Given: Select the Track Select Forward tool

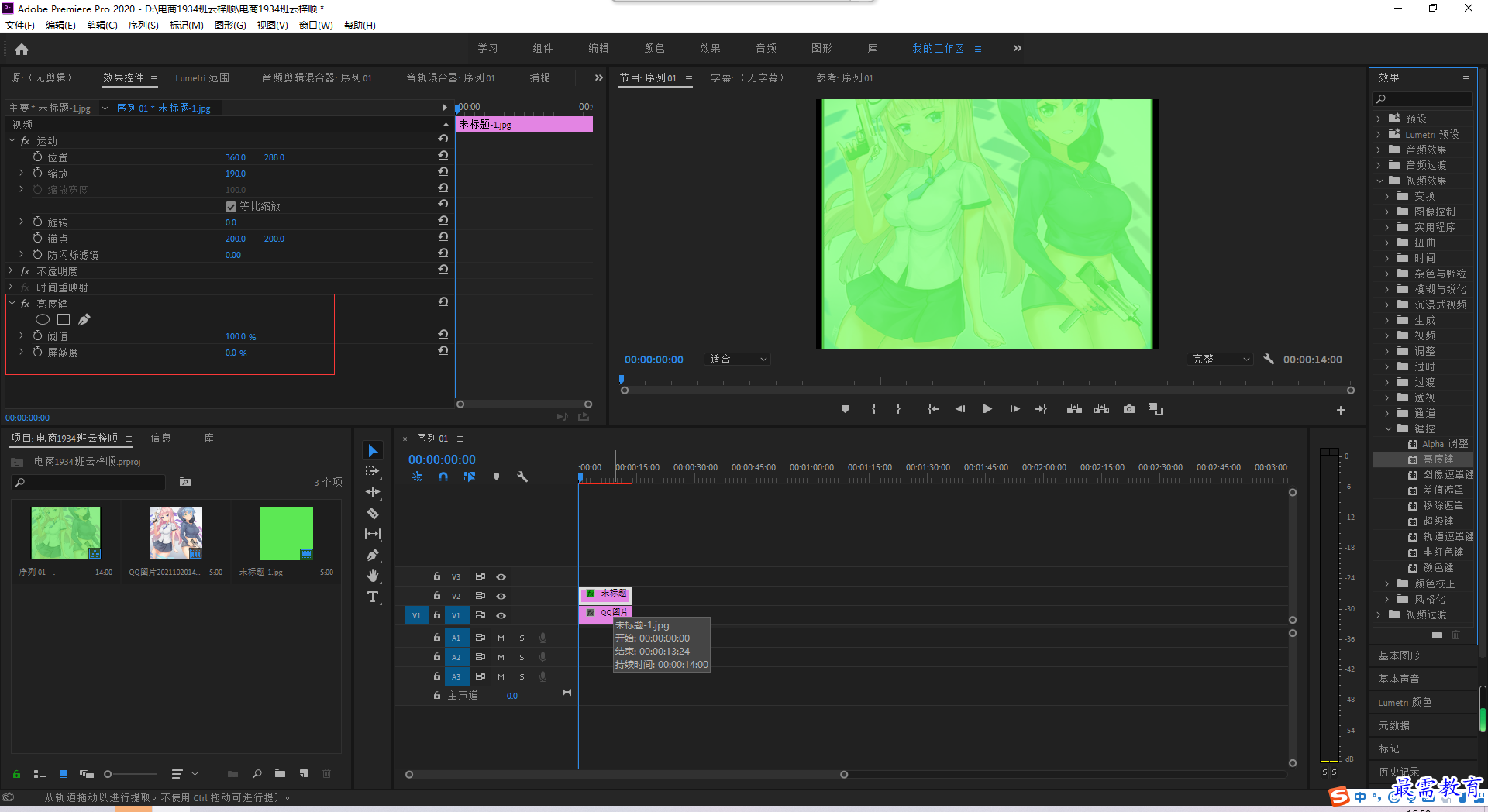Looking at the screenshot, I should [x=373, y=471].
